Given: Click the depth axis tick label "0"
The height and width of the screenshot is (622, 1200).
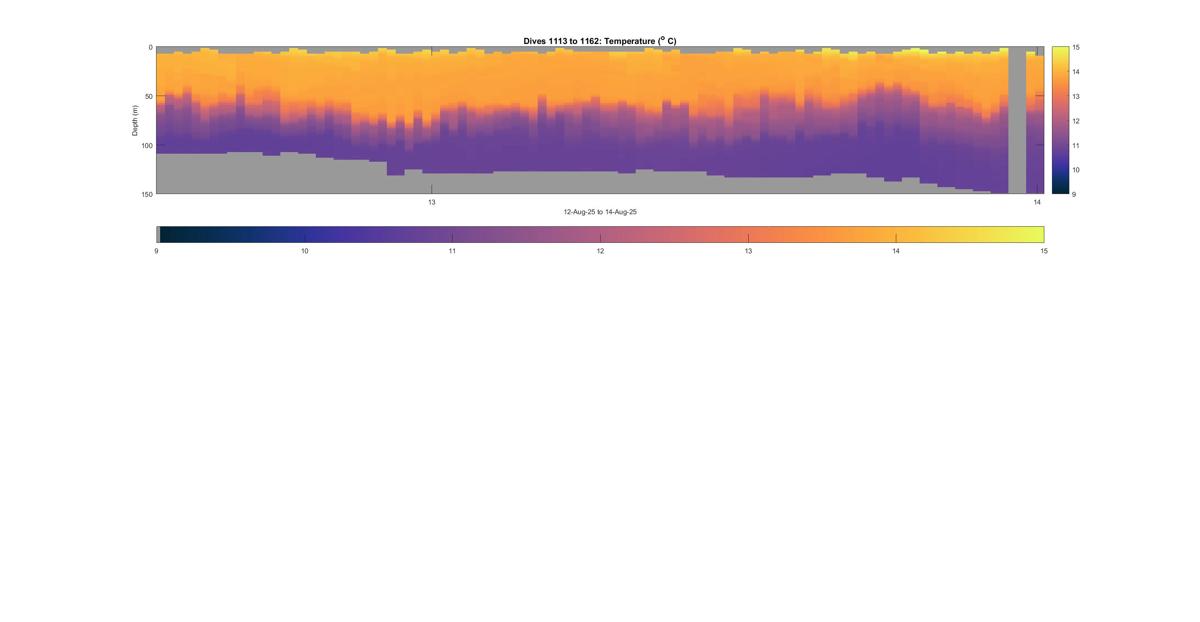Looking at the screenshot, I should 150,48.
